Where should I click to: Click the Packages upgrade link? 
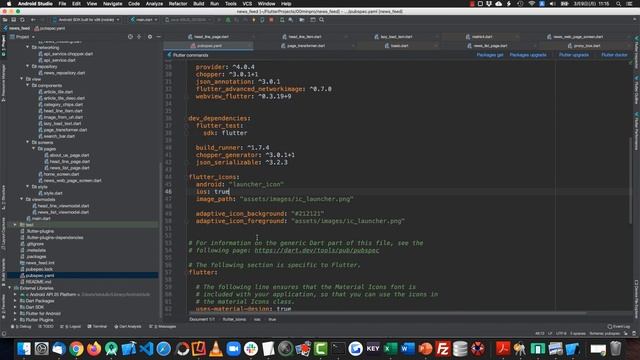pos(528,55)
